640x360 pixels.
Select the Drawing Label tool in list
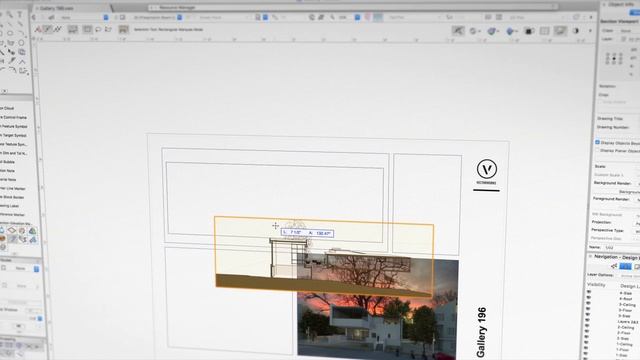point(9,206)
